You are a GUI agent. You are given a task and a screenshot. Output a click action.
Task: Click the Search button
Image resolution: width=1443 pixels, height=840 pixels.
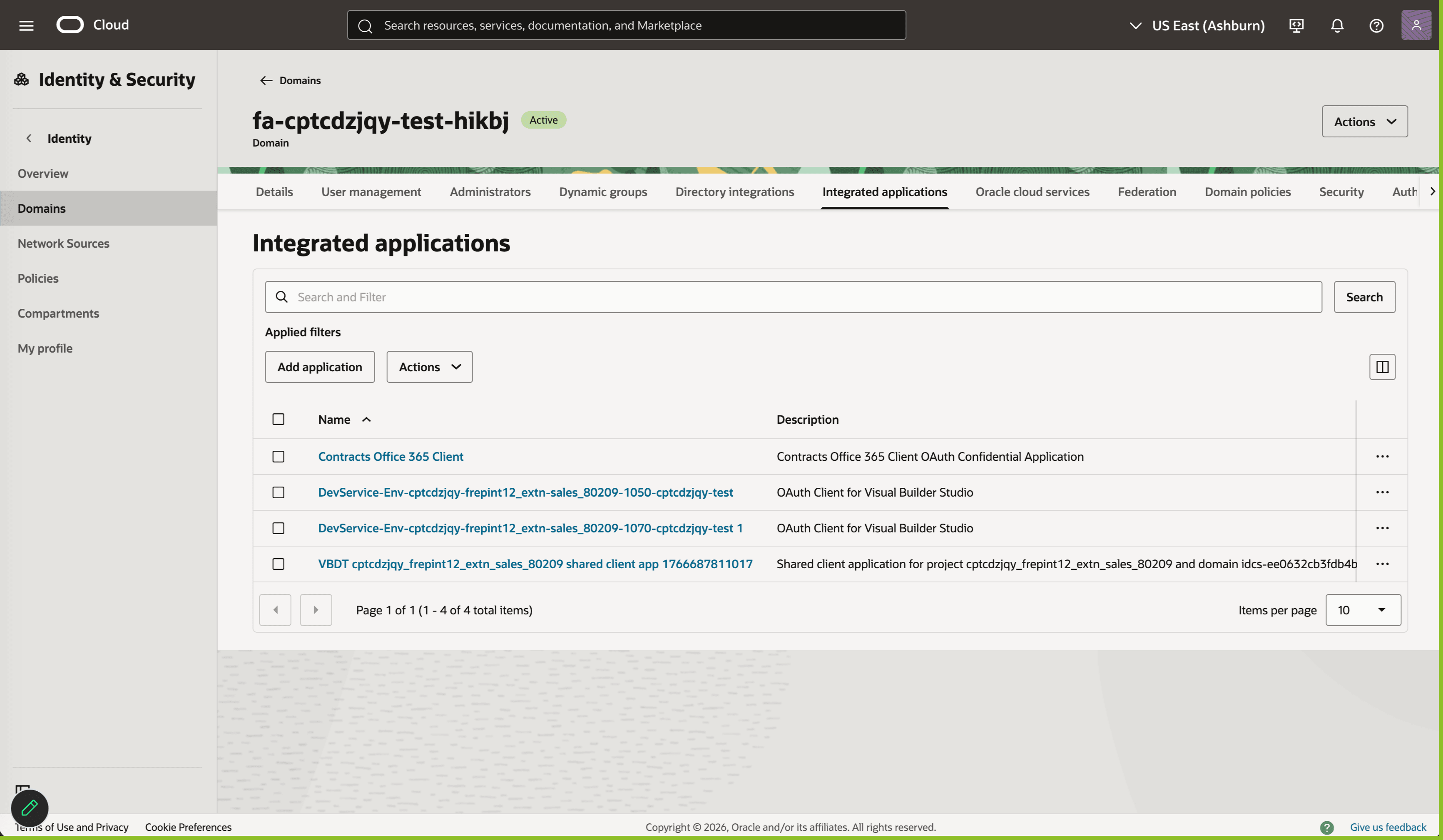point(1365,297)
